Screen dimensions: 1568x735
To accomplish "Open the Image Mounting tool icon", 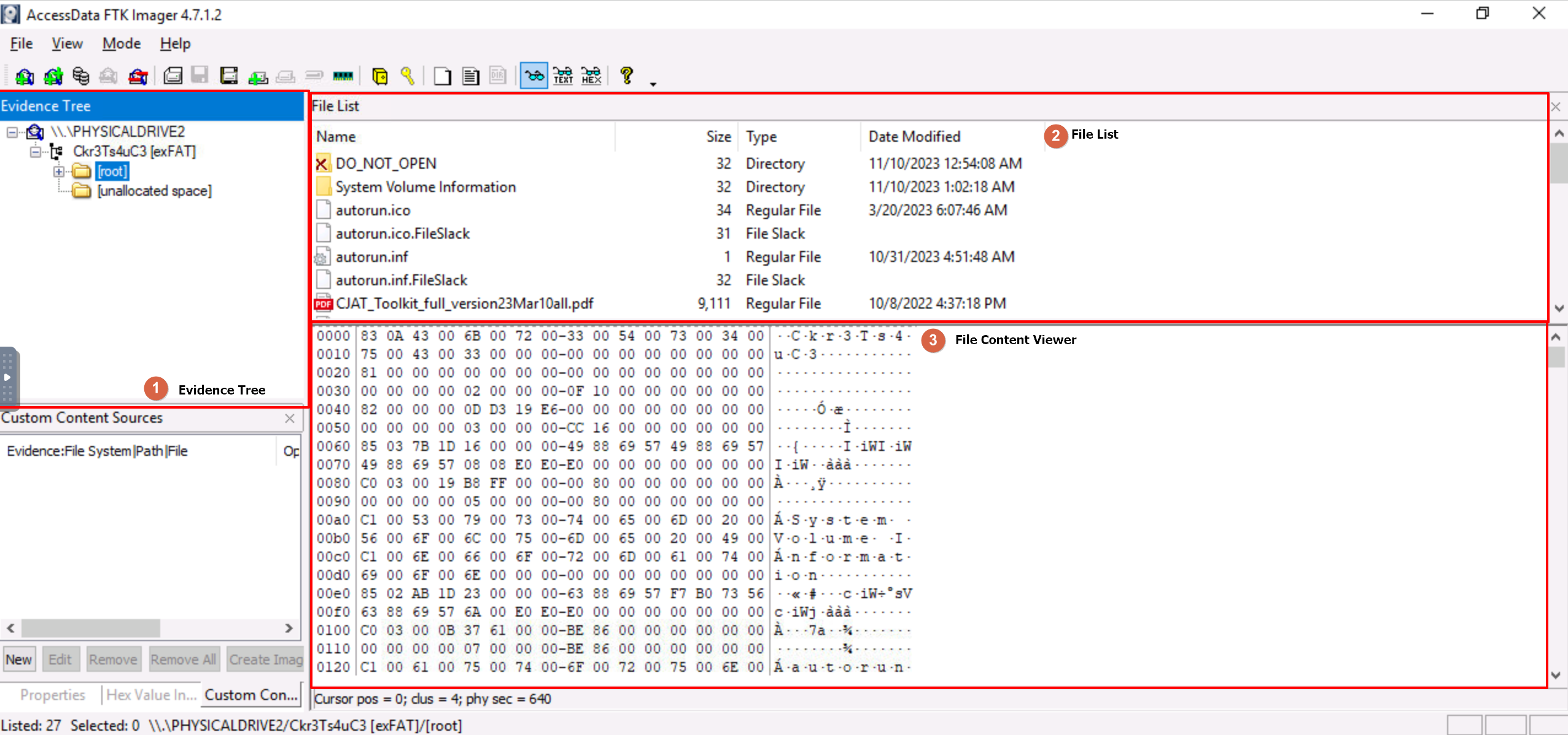I will pos(81,76).
